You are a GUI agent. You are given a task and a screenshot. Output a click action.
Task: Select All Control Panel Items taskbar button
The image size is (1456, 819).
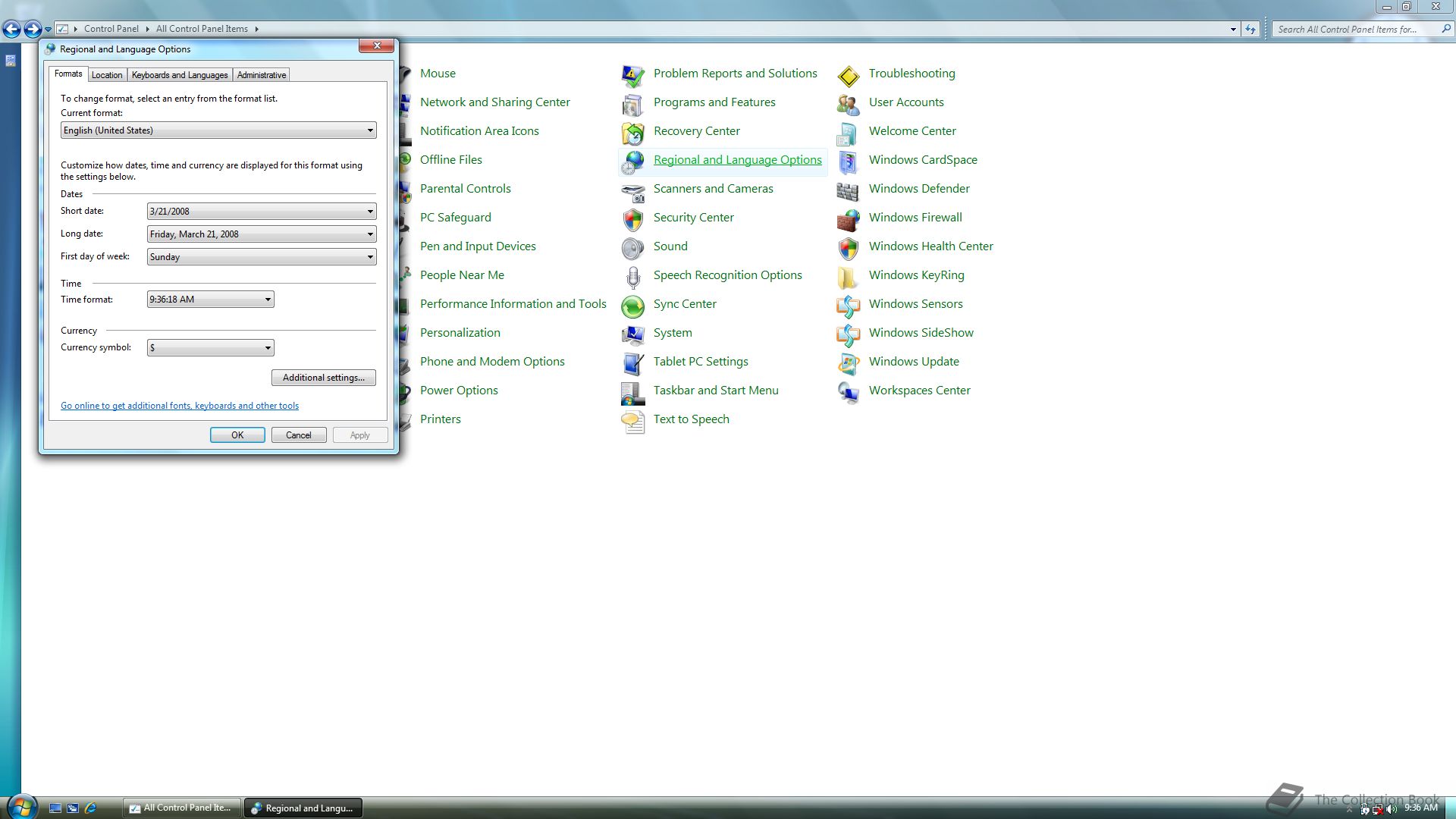click(181, 808)
